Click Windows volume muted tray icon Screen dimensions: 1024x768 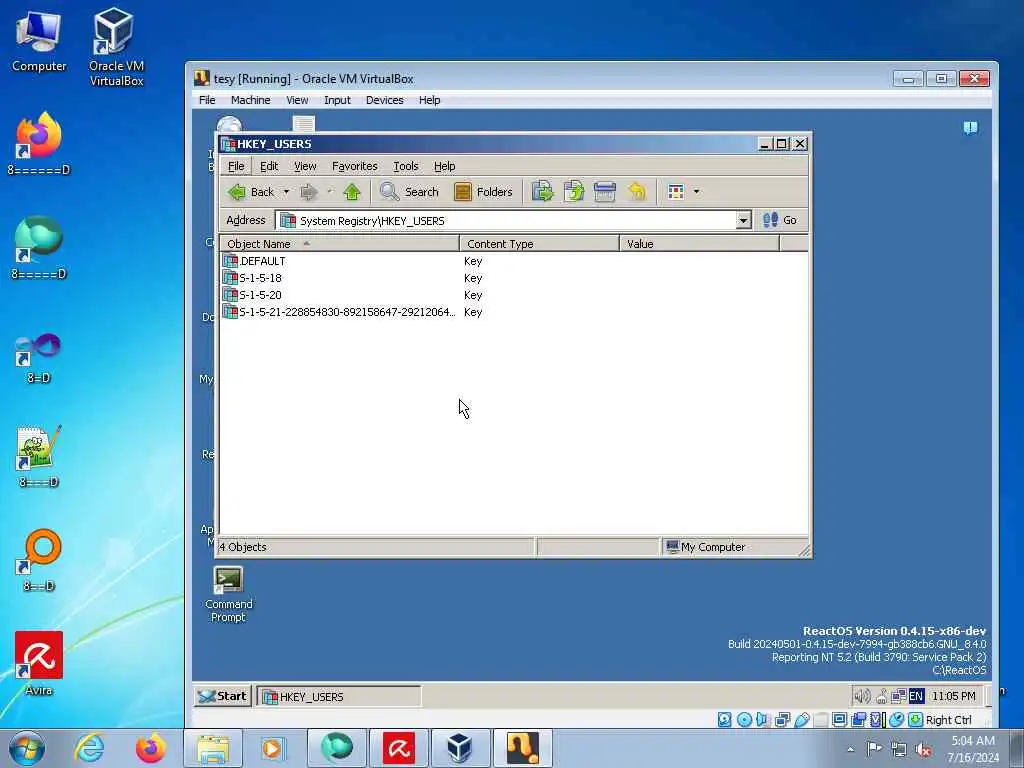tap(923, 749)
